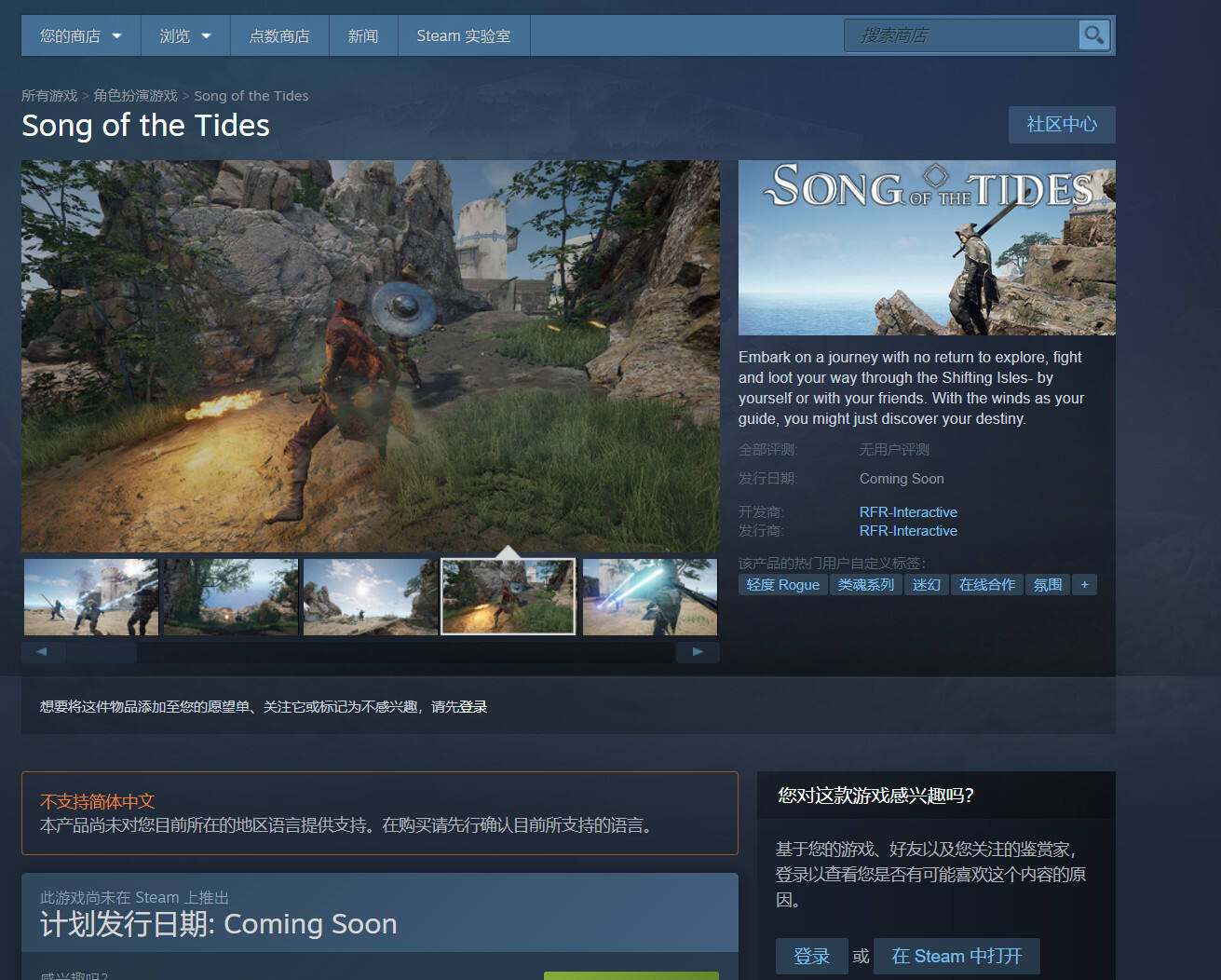
Task: Select the highlighted fourth screenshot thumbnail
Action: pyautogui.click(x=509, y=597)
